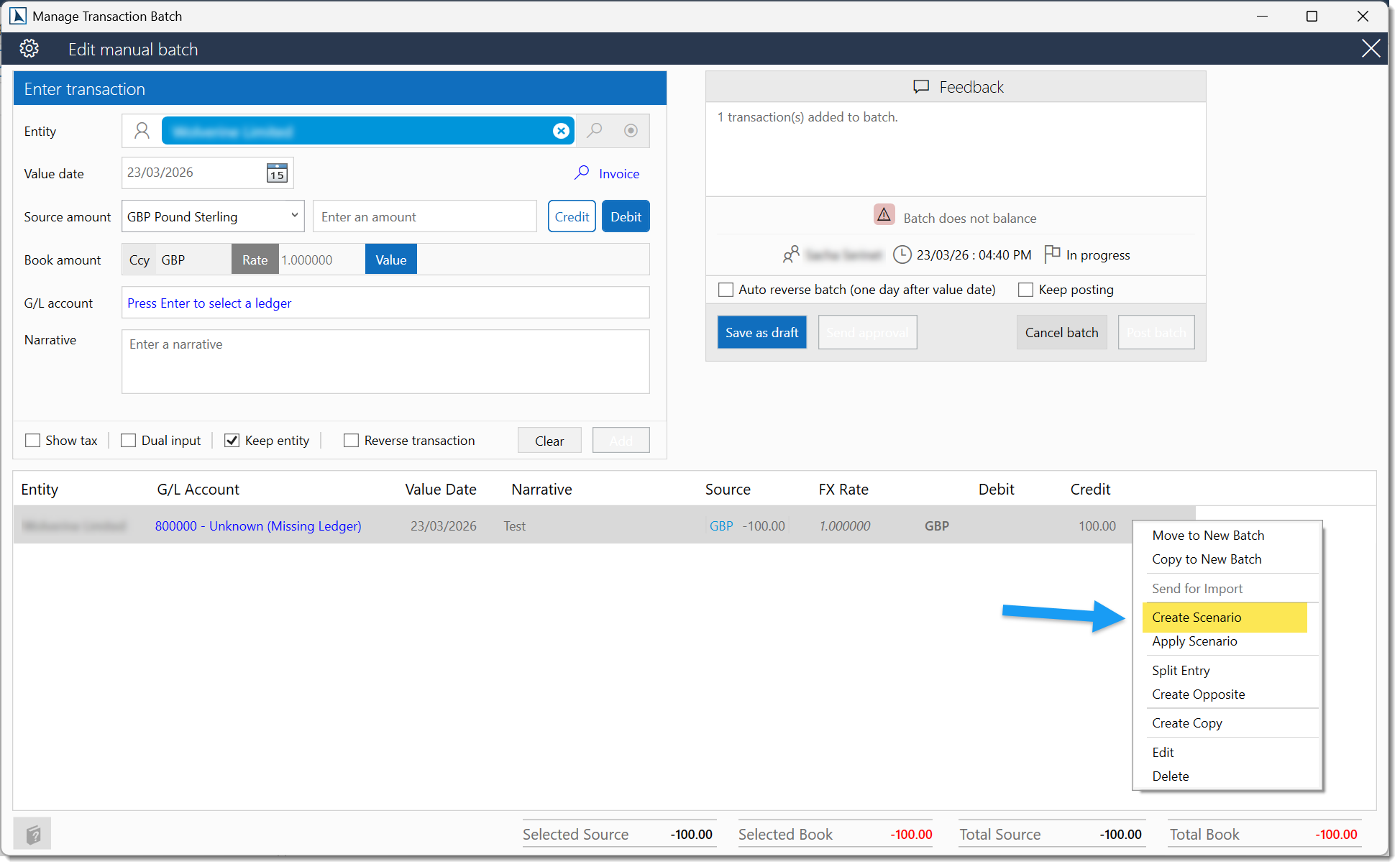Screen dimensions: 1400x867
Task: Choose Split Entry in the context menu
Action: click(1181, 671)
